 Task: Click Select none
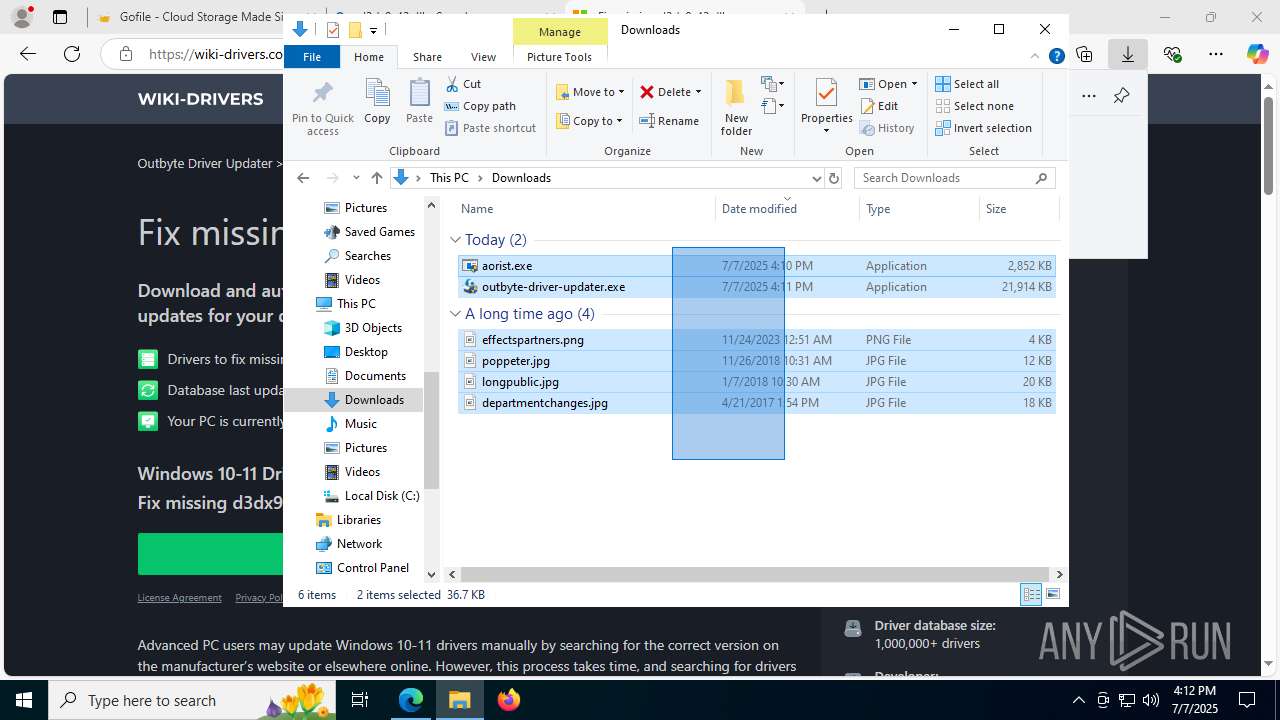click(974, 106)
